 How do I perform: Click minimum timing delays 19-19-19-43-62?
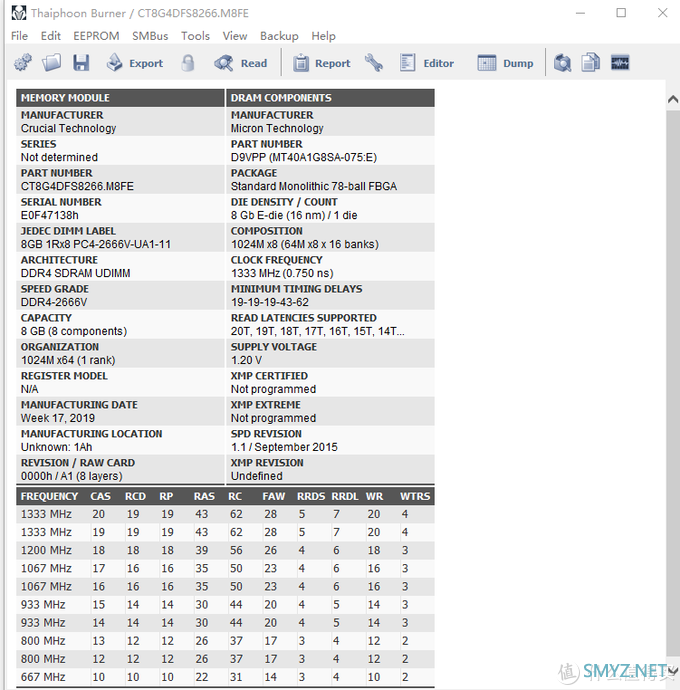click(270, 303)
